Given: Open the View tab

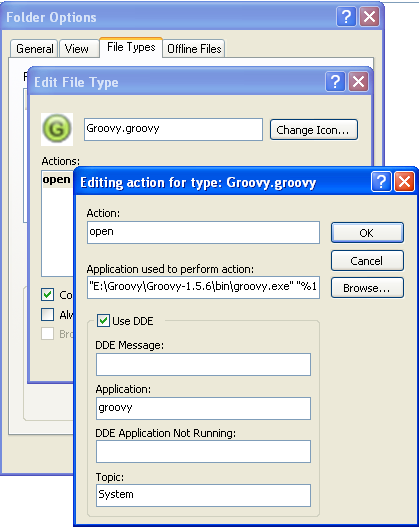Looking at the screenshot, I should coord(77,49).
